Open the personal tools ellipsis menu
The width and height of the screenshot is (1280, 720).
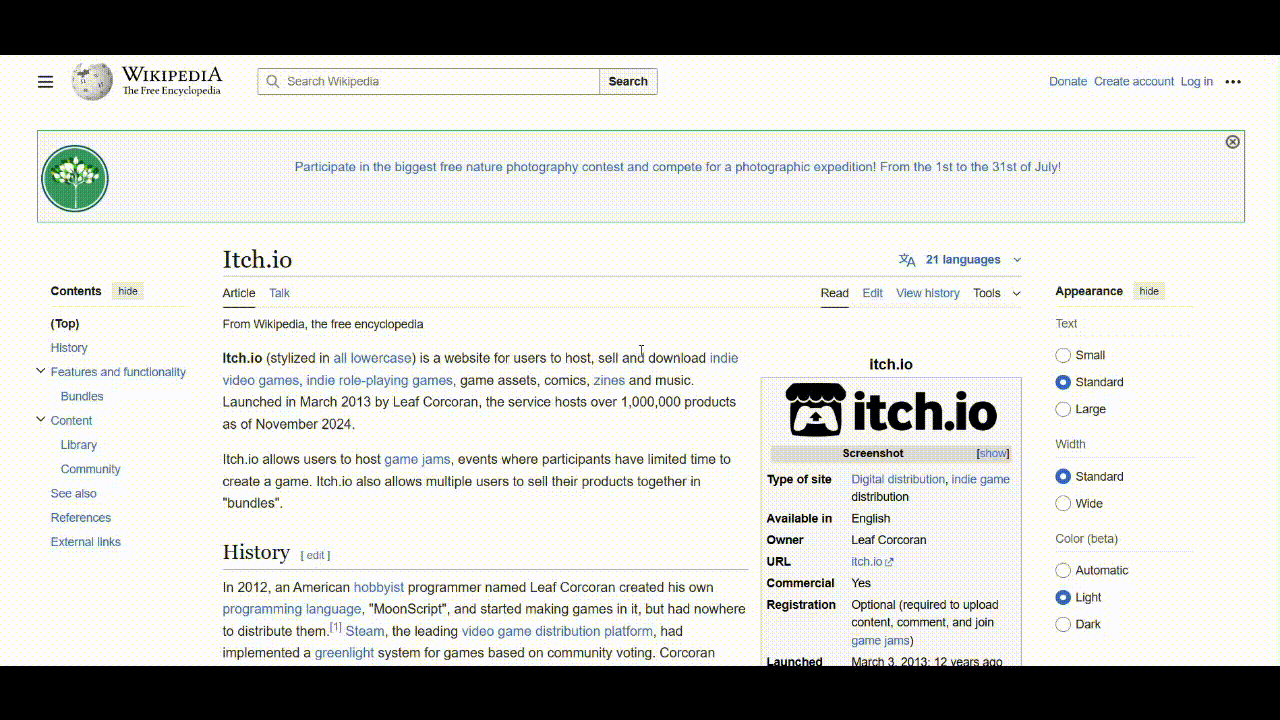tap(1233, 82)
